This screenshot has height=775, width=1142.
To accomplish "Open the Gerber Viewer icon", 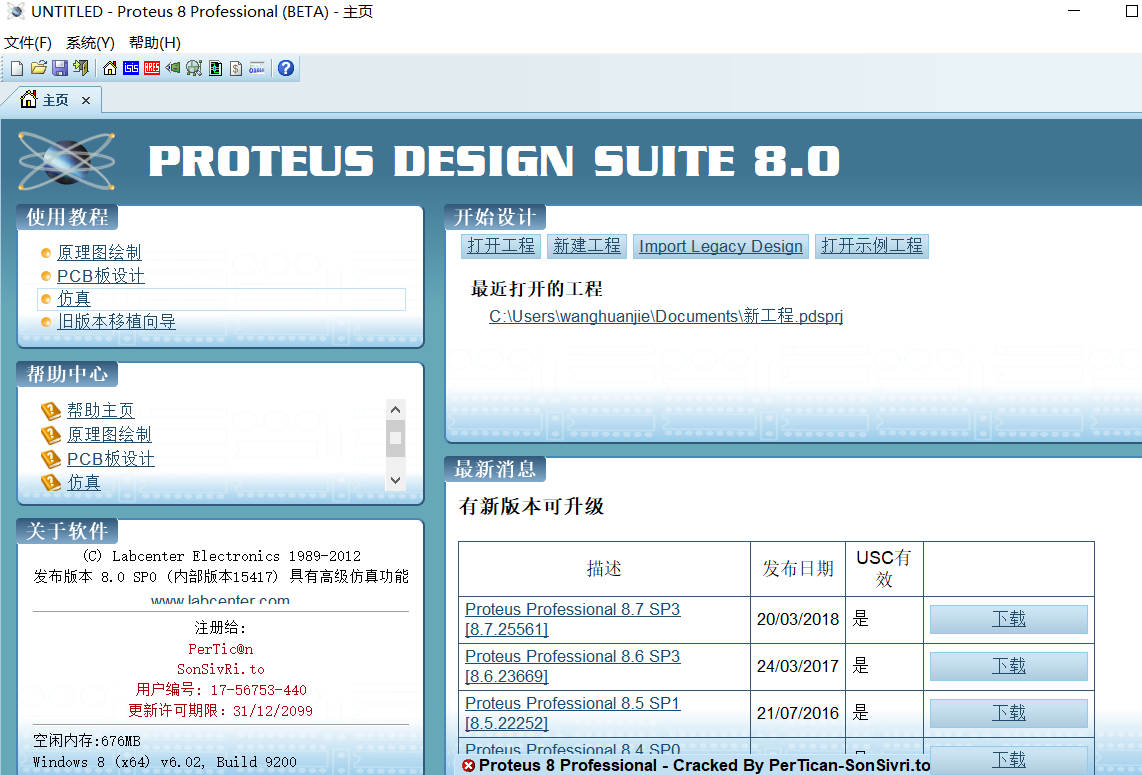I will (194, 68).
